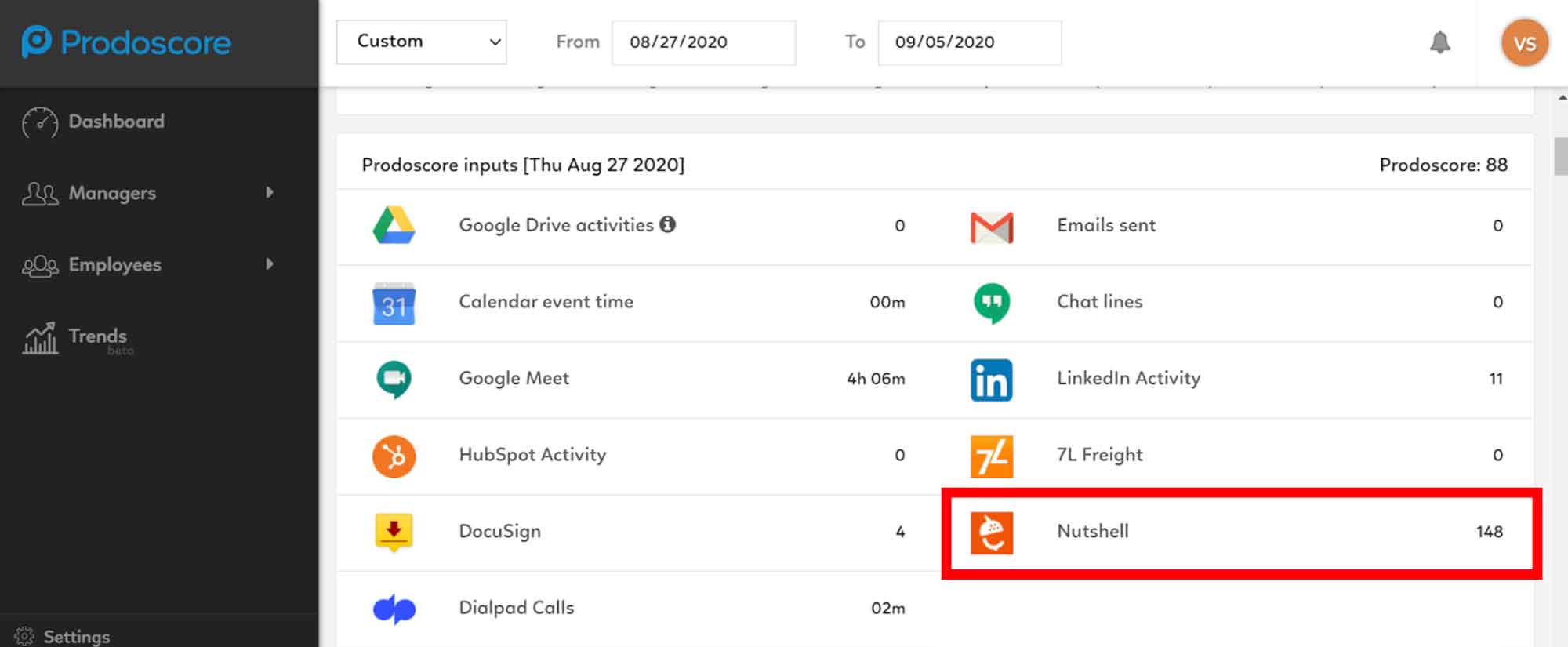The image size is (1568, 647).
Task: Click the To date field 09/05/2020
Action: 970,42
